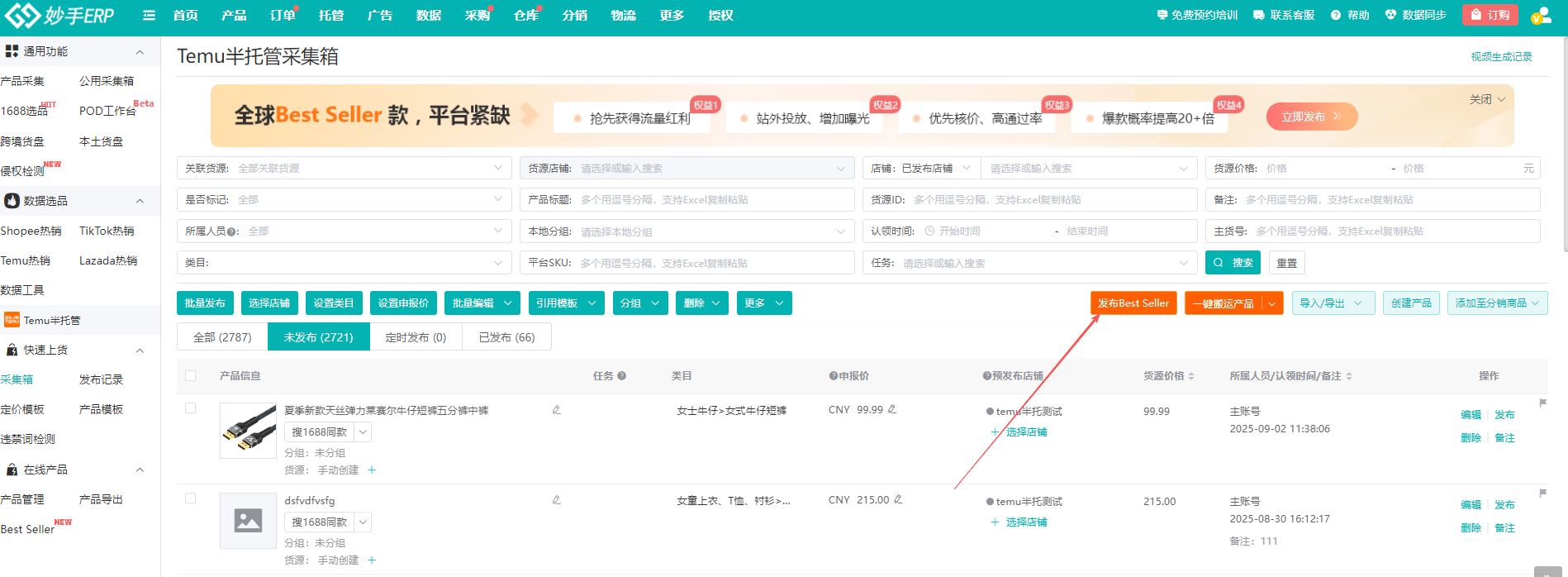Open the 订单 menu in the top navigation
Image resolution: width=1568 pixels, height=577 pixels.
point(282,15)
